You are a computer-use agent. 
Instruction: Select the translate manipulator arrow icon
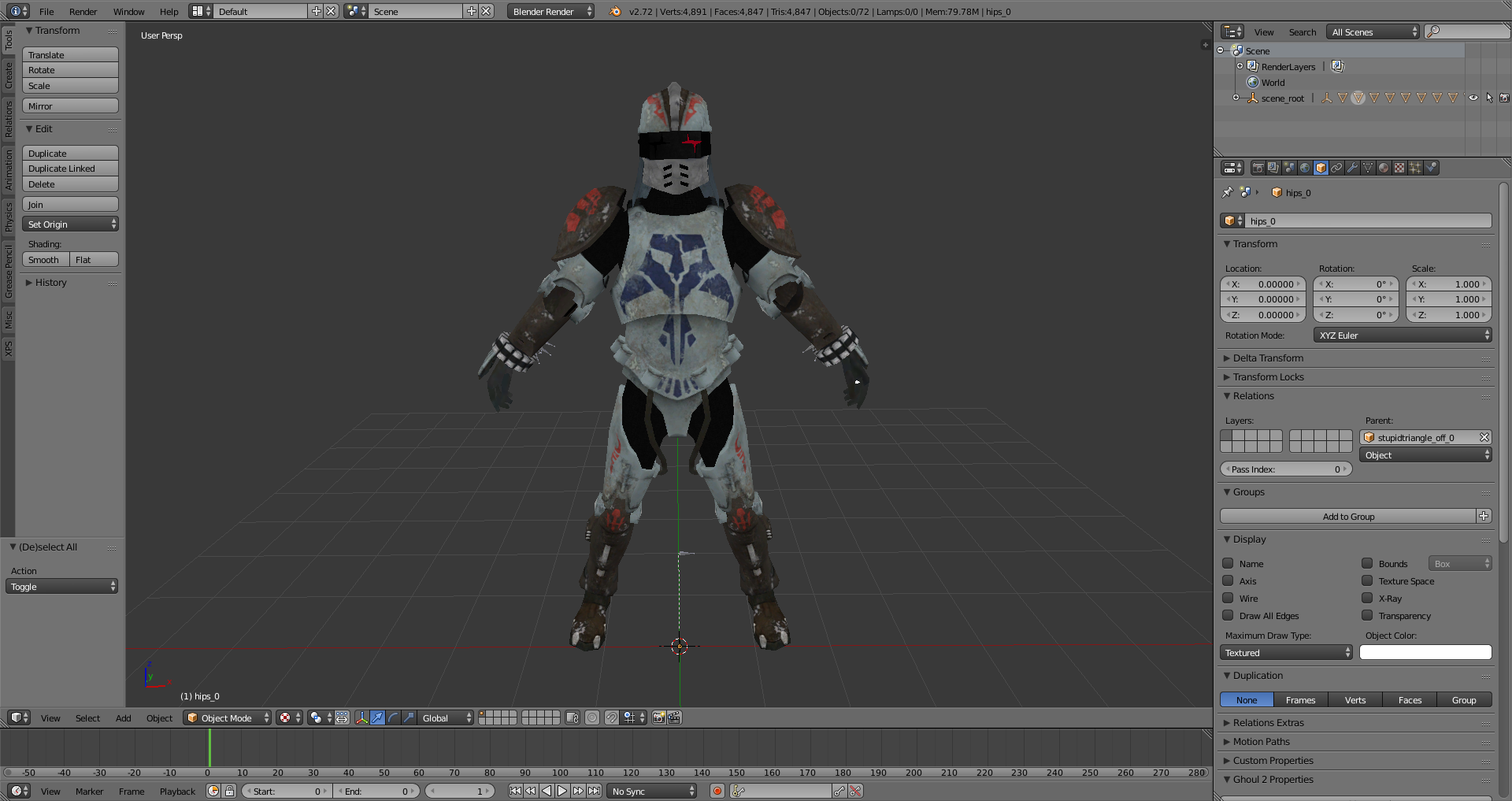[377, 718]
